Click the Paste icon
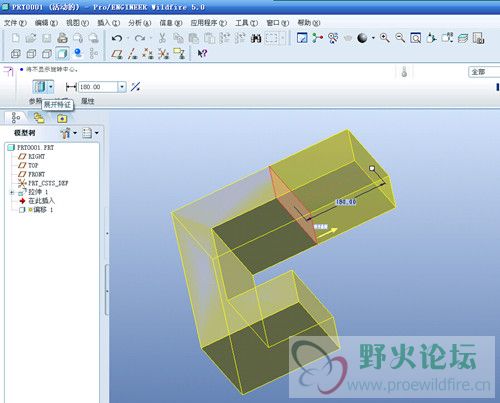This screenshot has width=500, height=403. (194, 38)
